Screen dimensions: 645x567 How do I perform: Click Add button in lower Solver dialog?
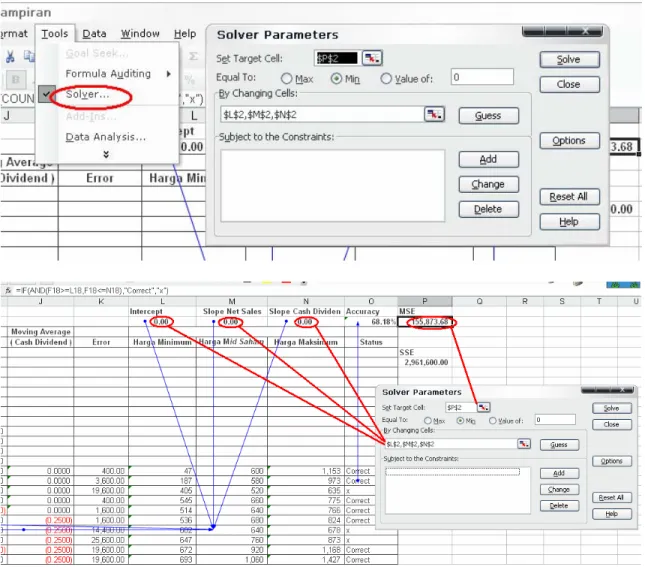pos(559,473)
